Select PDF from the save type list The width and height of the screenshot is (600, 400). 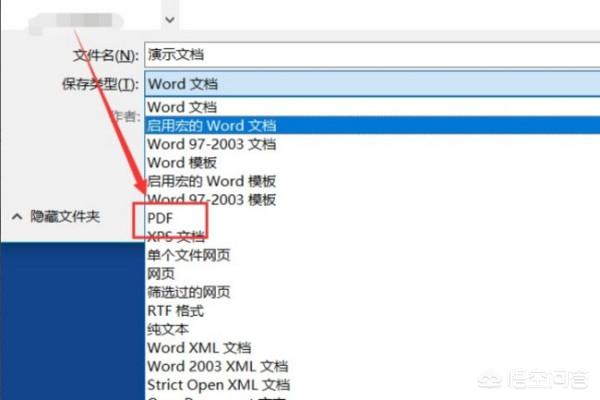[161, 217]
